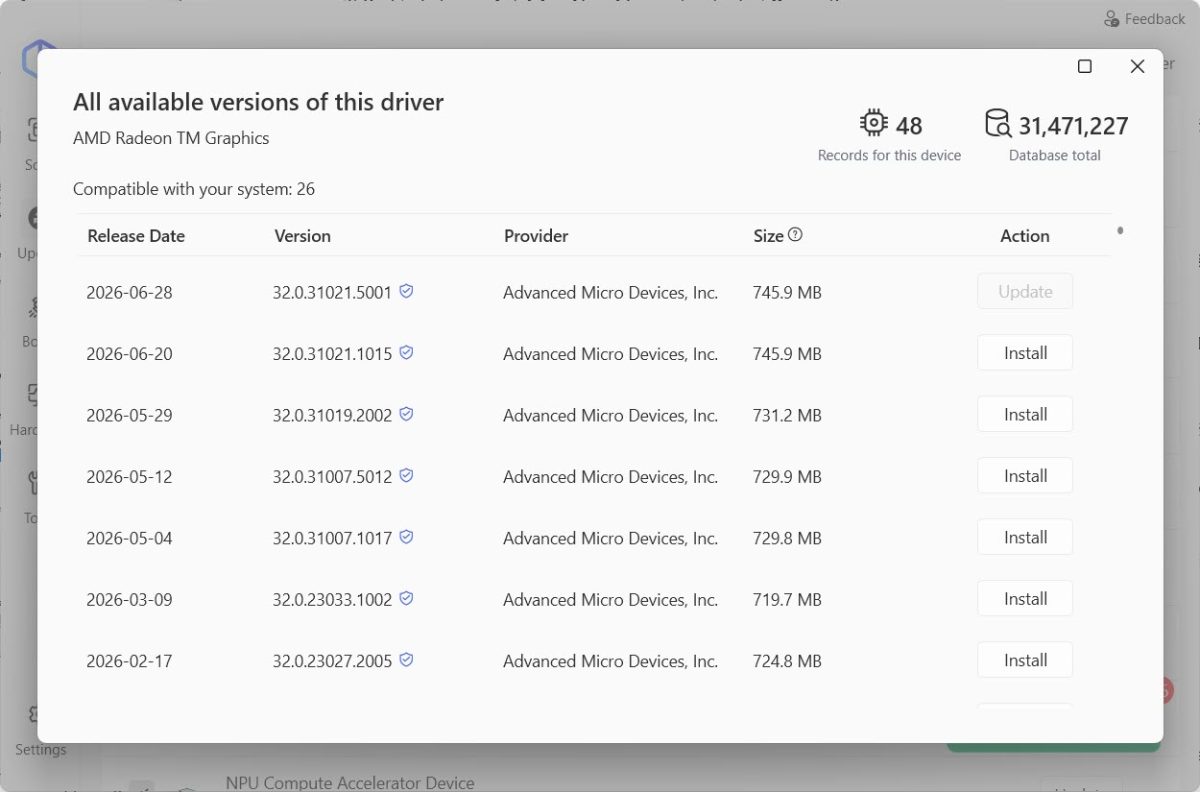1200x792 pixels.
Task: Click the Feedback link in background window
Action: pos(1144,19)
